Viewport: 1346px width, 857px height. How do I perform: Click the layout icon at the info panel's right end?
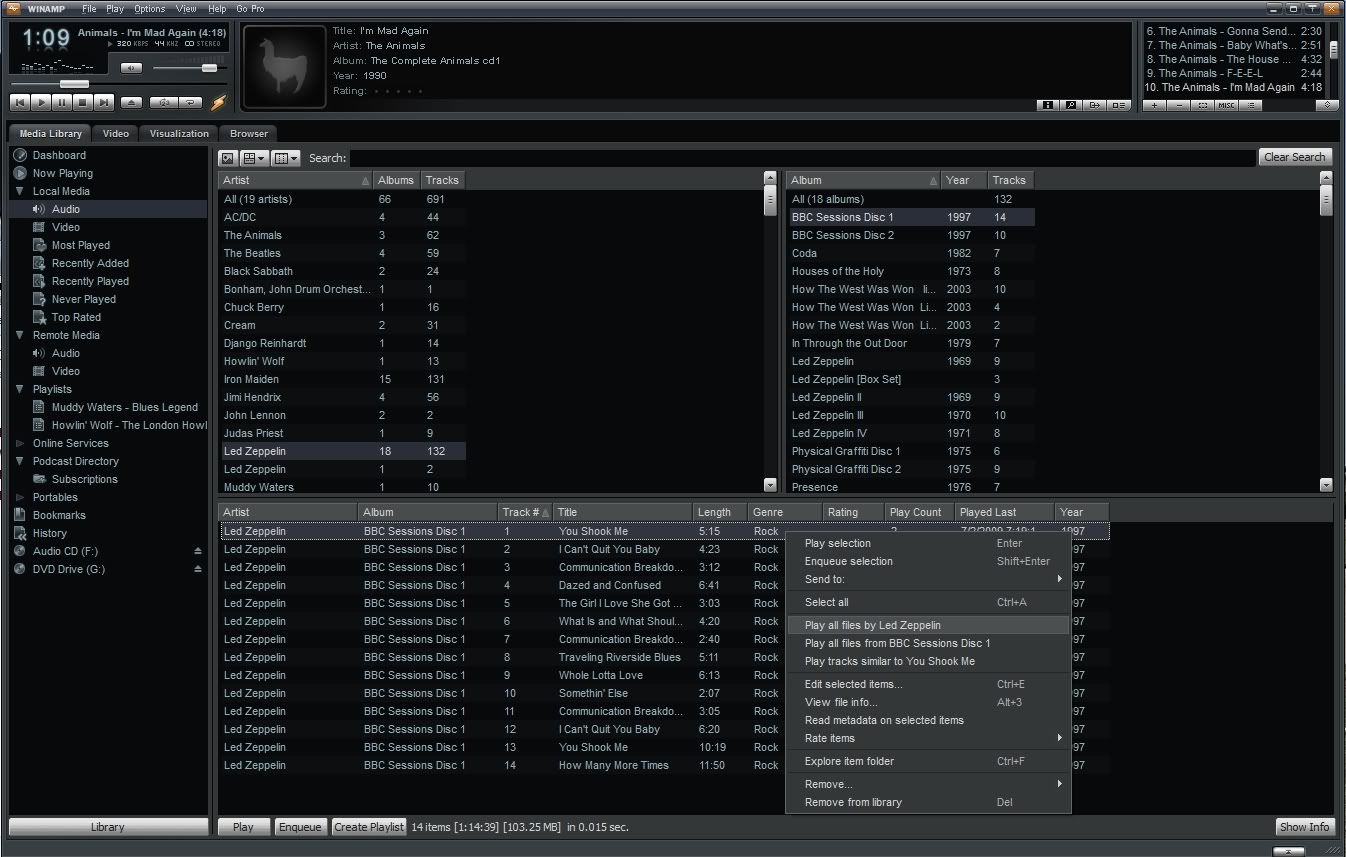1119,104
